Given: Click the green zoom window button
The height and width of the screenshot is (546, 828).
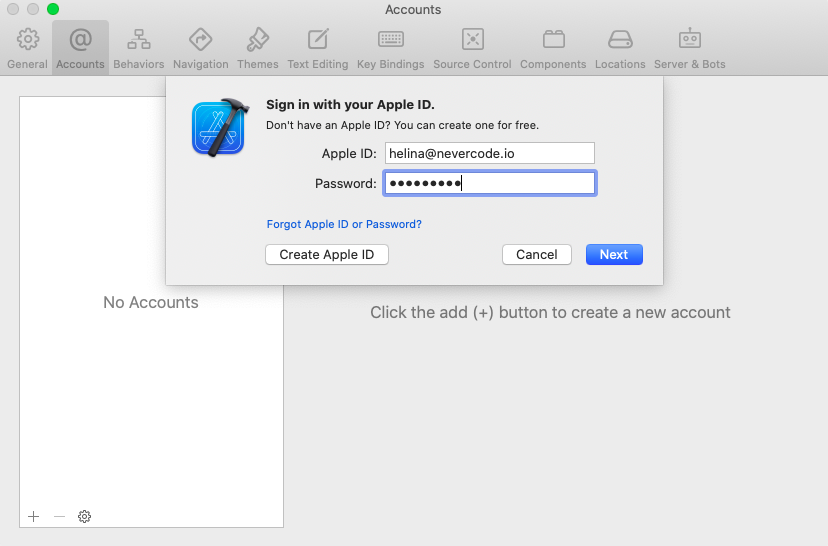Looking at the screenshot, I should (x=53, y=9).
